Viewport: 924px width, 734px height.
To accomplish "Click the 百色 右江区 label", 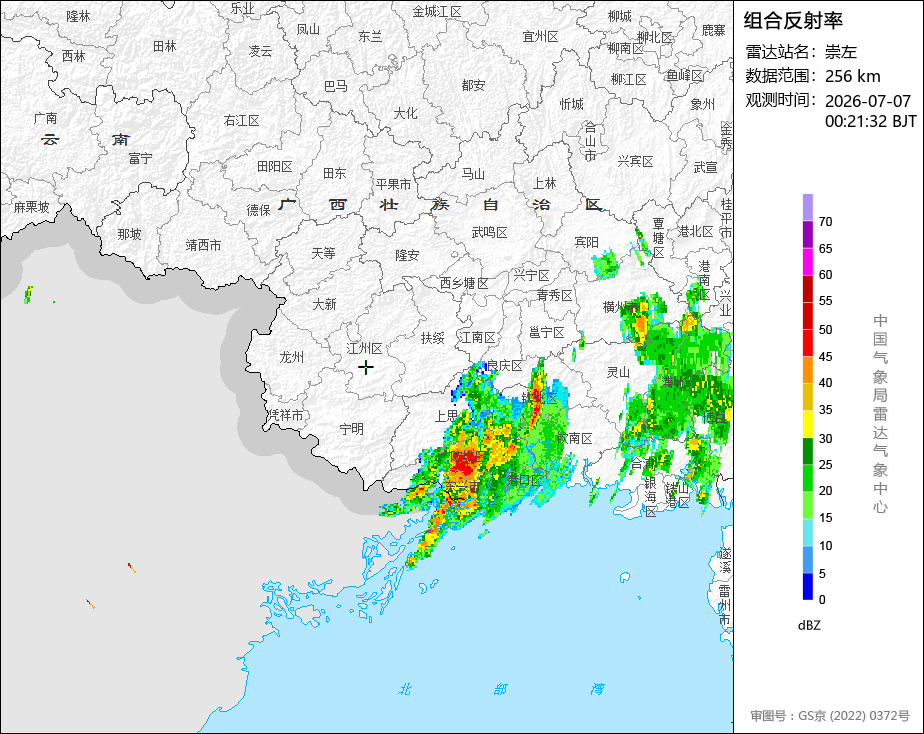I will 242,121.
